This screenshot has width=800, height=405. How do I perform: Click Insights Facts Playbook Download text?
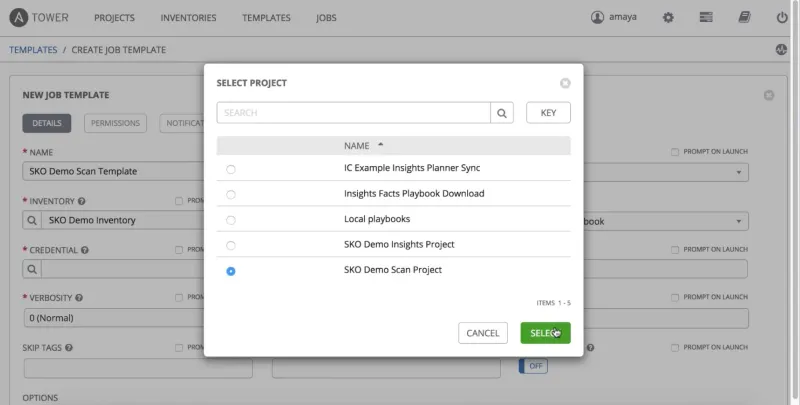tap(414, 193)
